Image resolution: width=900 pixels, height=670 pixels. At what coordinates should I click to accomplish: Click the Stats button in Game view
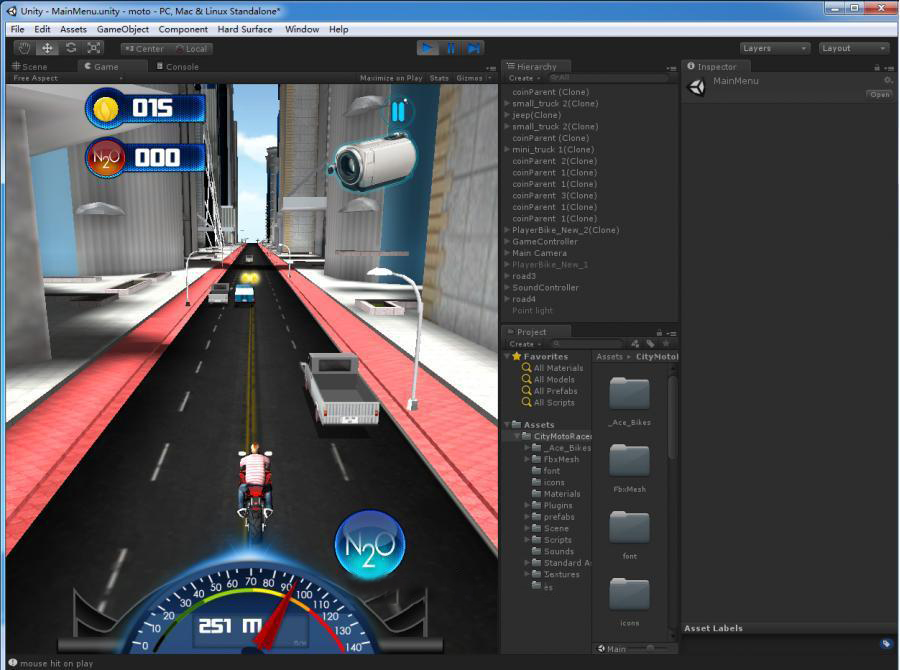(x=439, y=78)
